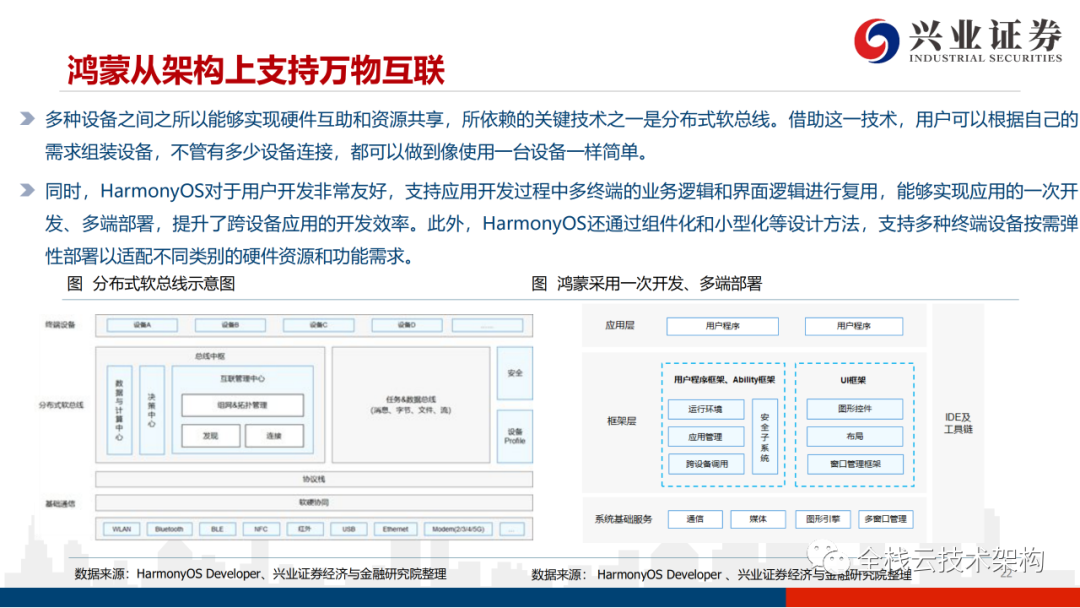
Task: Select the Bluetooth box
Action: coord(169,529)
